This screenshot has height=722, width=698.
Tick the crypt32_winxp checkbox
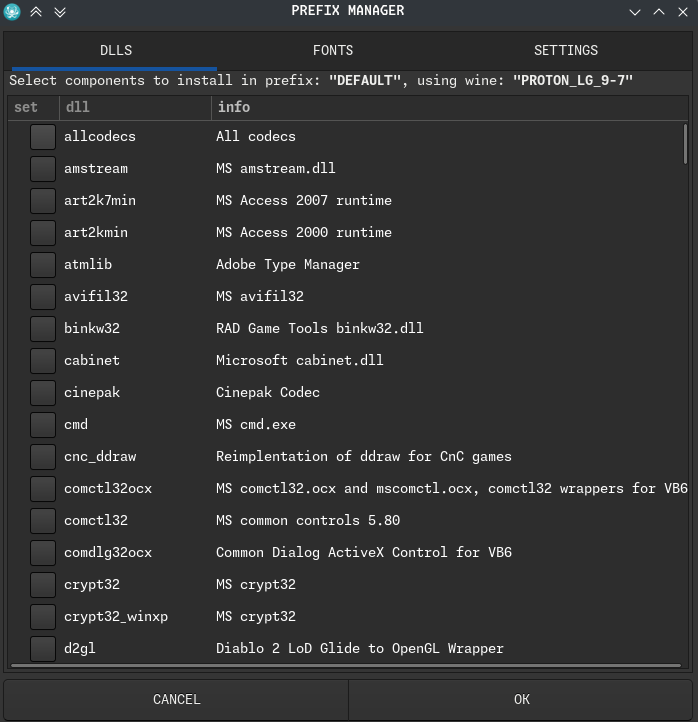43,617
